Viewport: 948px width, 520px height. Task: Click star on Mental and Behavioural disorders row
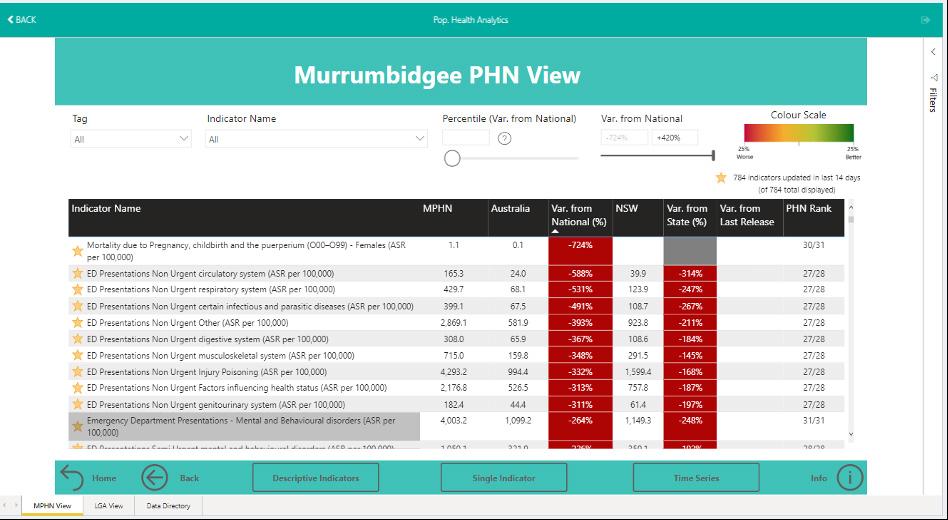click(77, 426)
